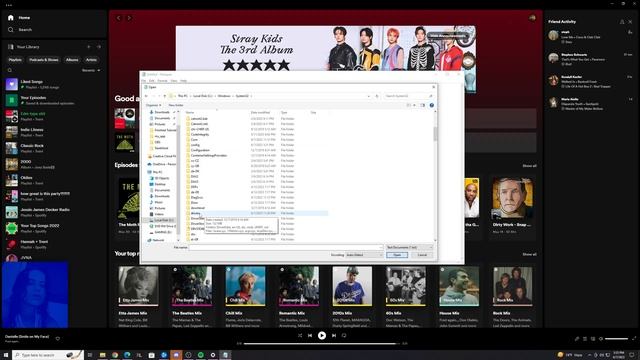Like the currently playing song heart icon

tap(58, 338)
